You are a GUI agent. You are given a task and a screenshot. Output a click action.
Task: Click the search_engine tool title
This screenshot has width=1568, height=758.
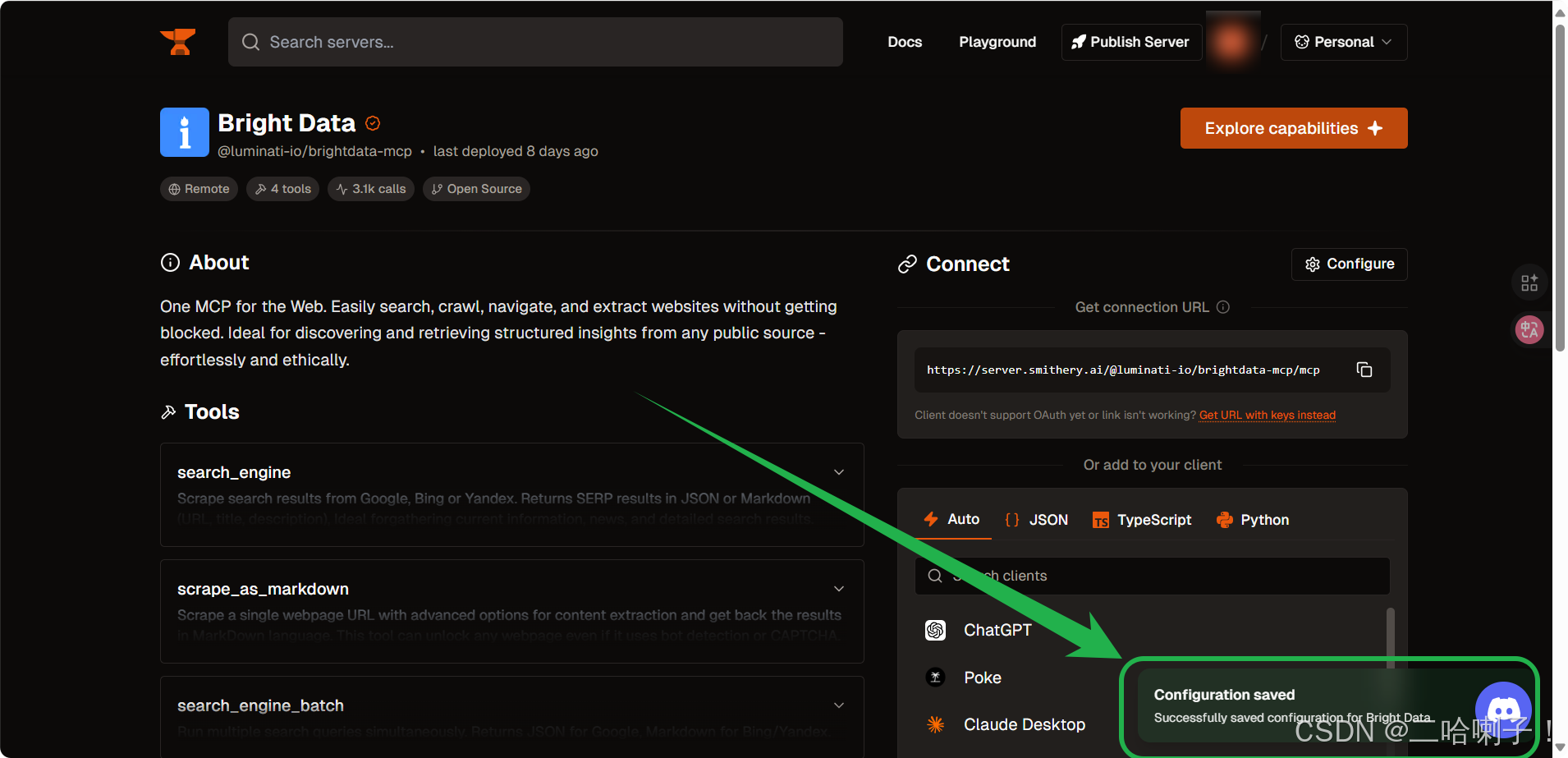click(234, 472)
